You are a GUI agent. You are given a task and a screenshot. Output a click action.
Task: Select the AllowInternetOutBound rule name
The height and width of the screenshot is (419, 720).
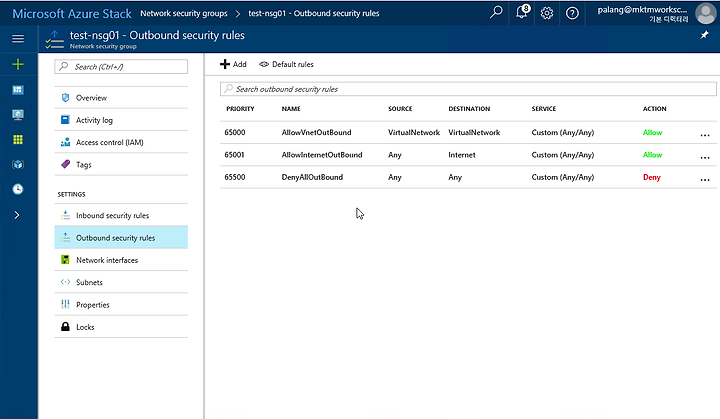coord(322,155)
